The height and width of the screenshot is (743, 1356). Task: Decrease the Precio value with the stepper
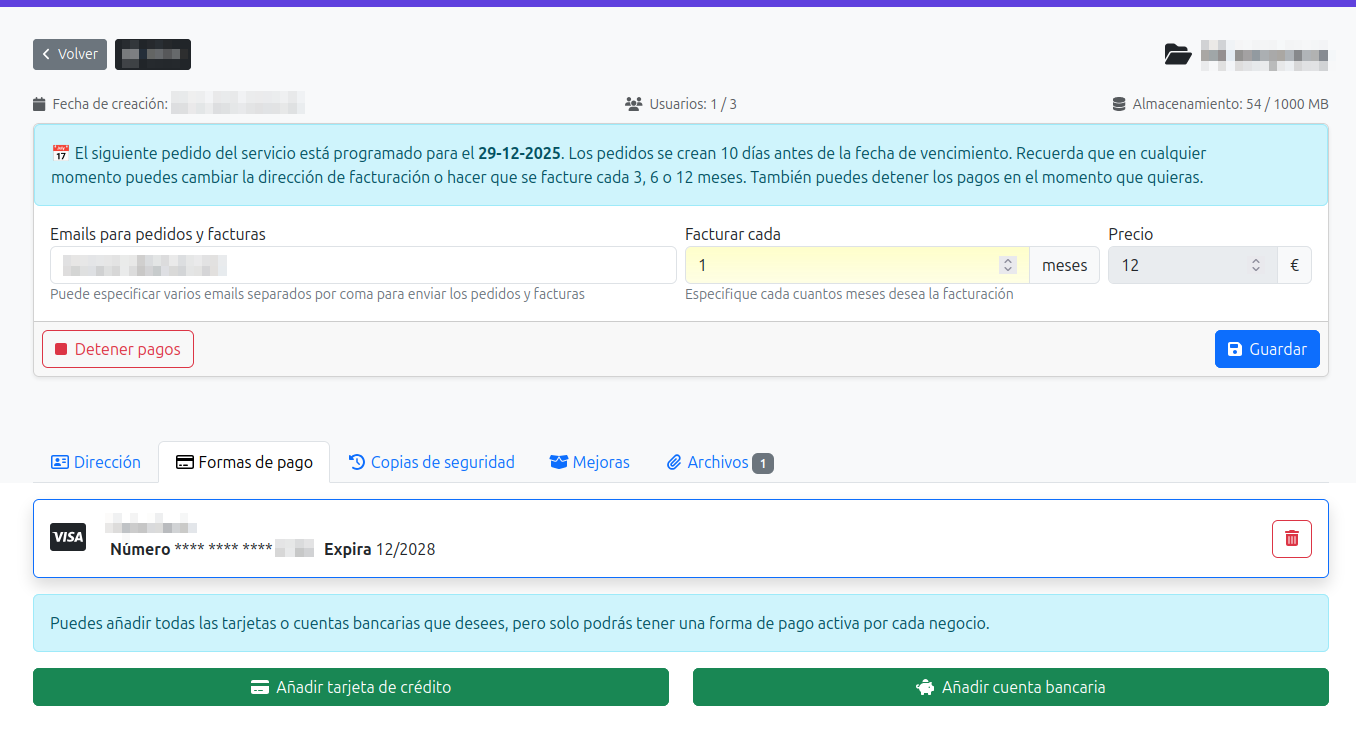[x=1256, y=270]
